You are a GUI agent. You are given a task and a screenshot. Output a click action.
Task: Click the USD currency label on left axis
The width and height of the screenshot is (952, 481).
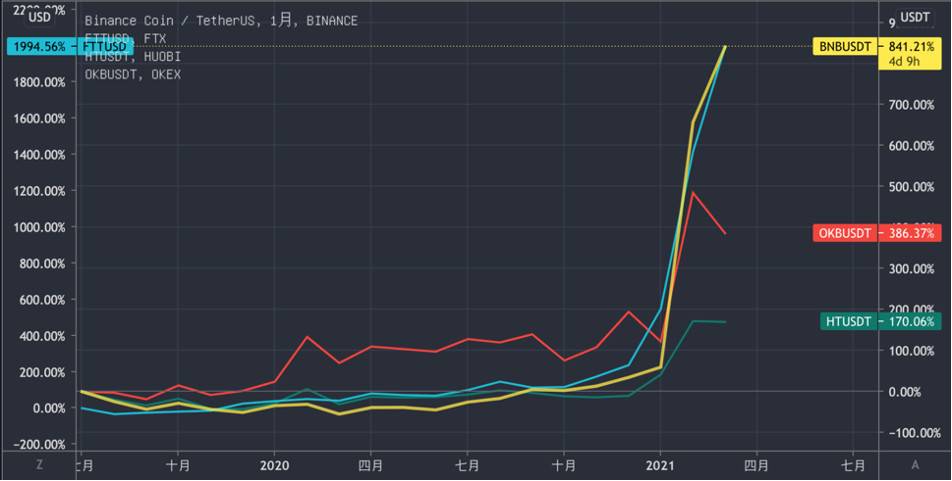point(39,18)
